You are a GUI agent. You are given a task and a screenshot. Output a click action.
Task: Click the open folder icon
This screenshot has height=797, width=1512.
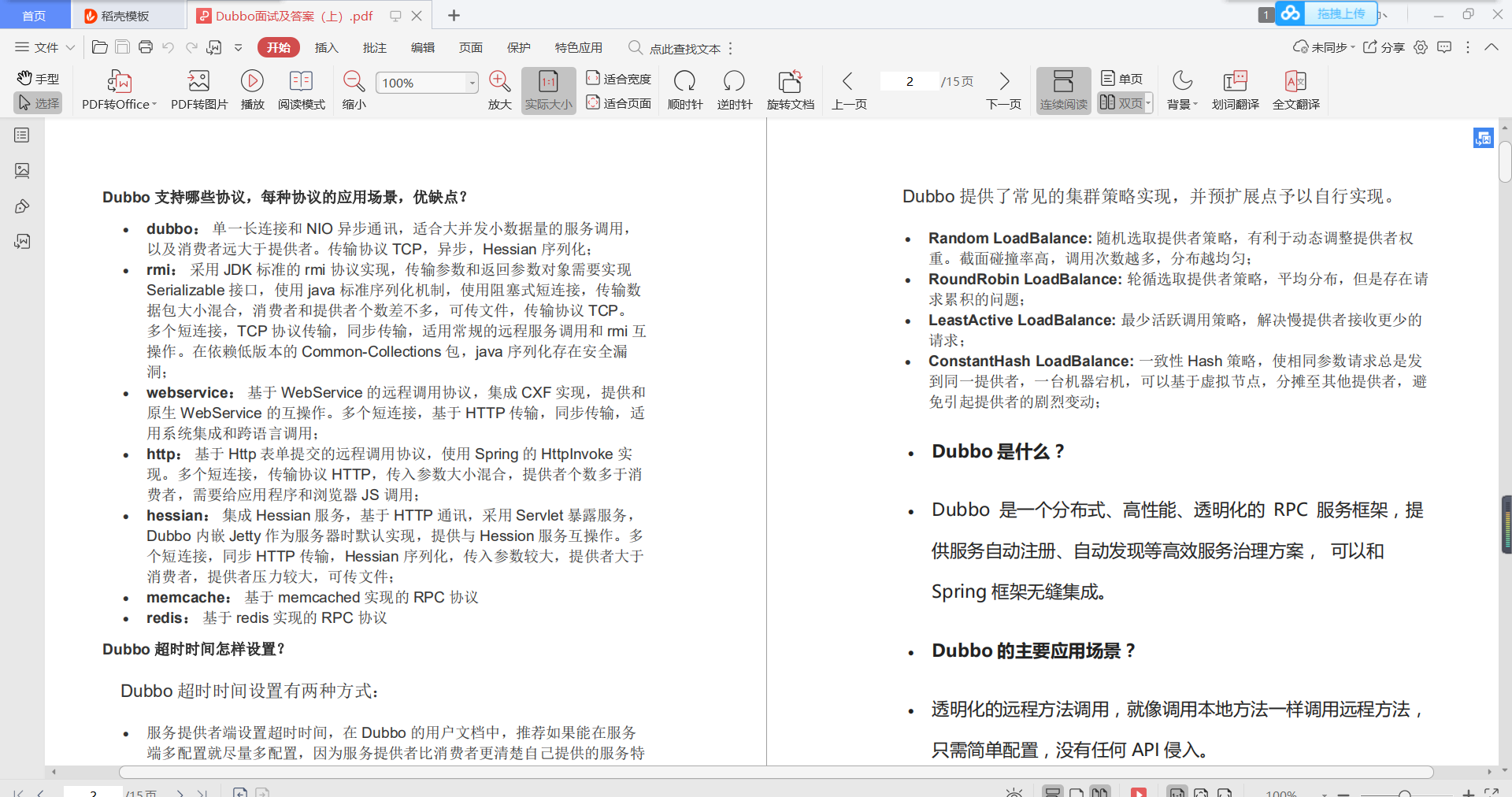tap(100, 47)
